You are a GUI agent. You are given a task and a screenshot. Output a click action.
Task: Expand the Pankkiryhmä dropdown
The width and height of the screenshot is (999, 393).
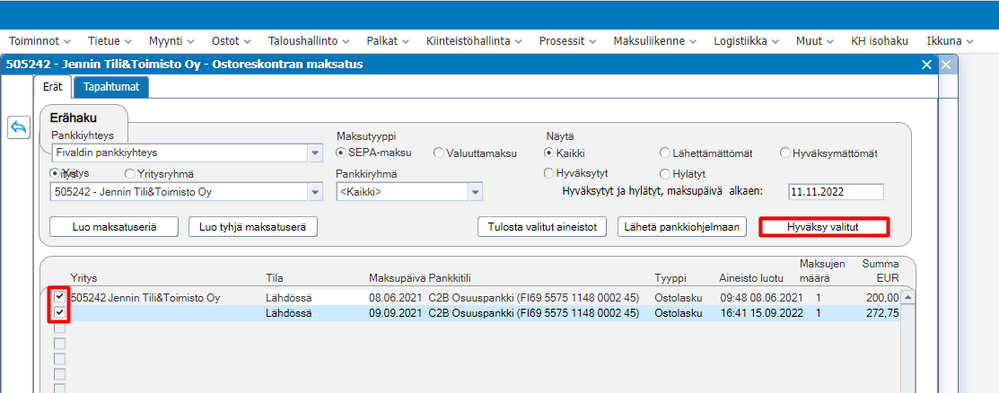[475, 192]
